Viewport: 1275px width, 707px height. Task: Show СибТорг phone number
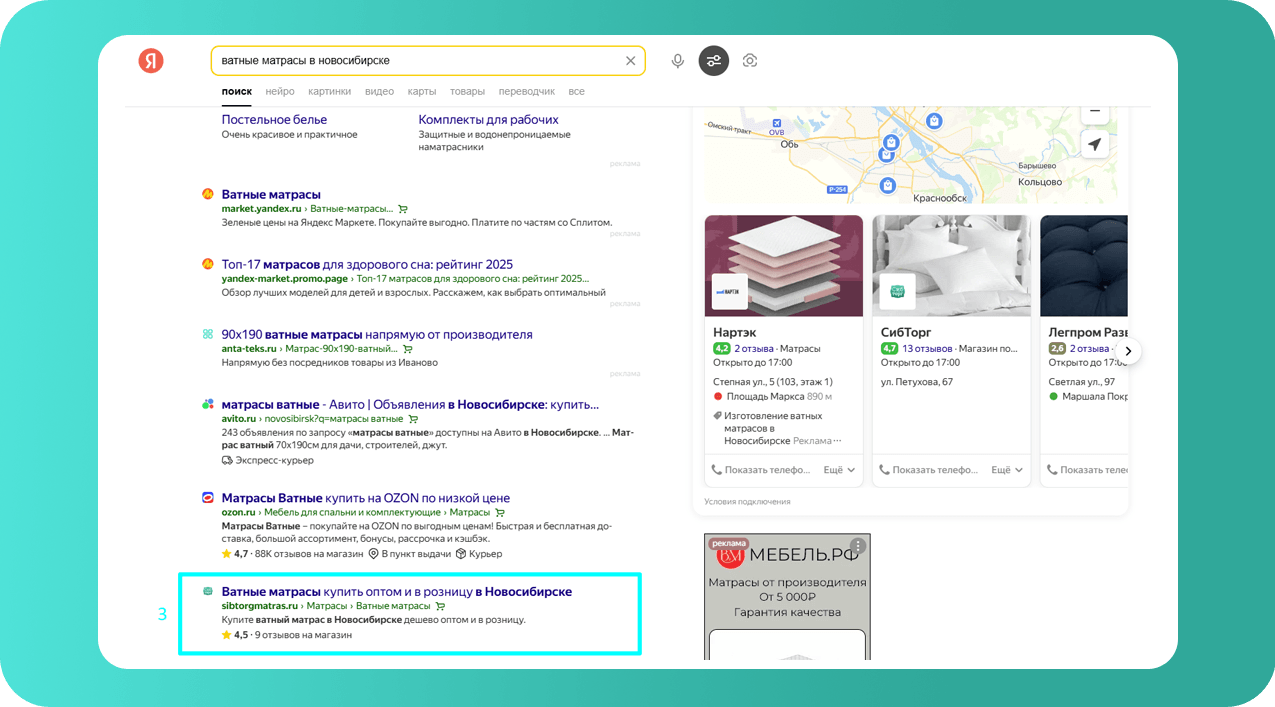click(x=928, y=469)
